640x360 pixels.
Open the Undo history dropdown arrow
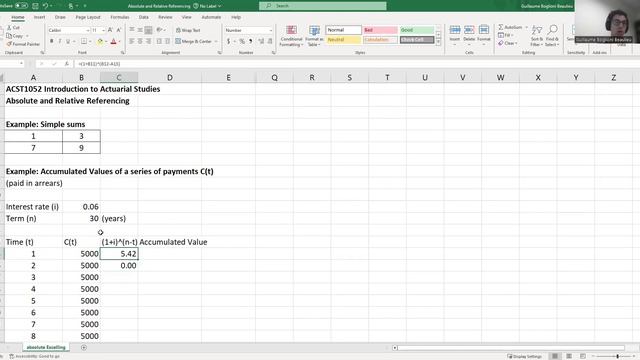51,6
